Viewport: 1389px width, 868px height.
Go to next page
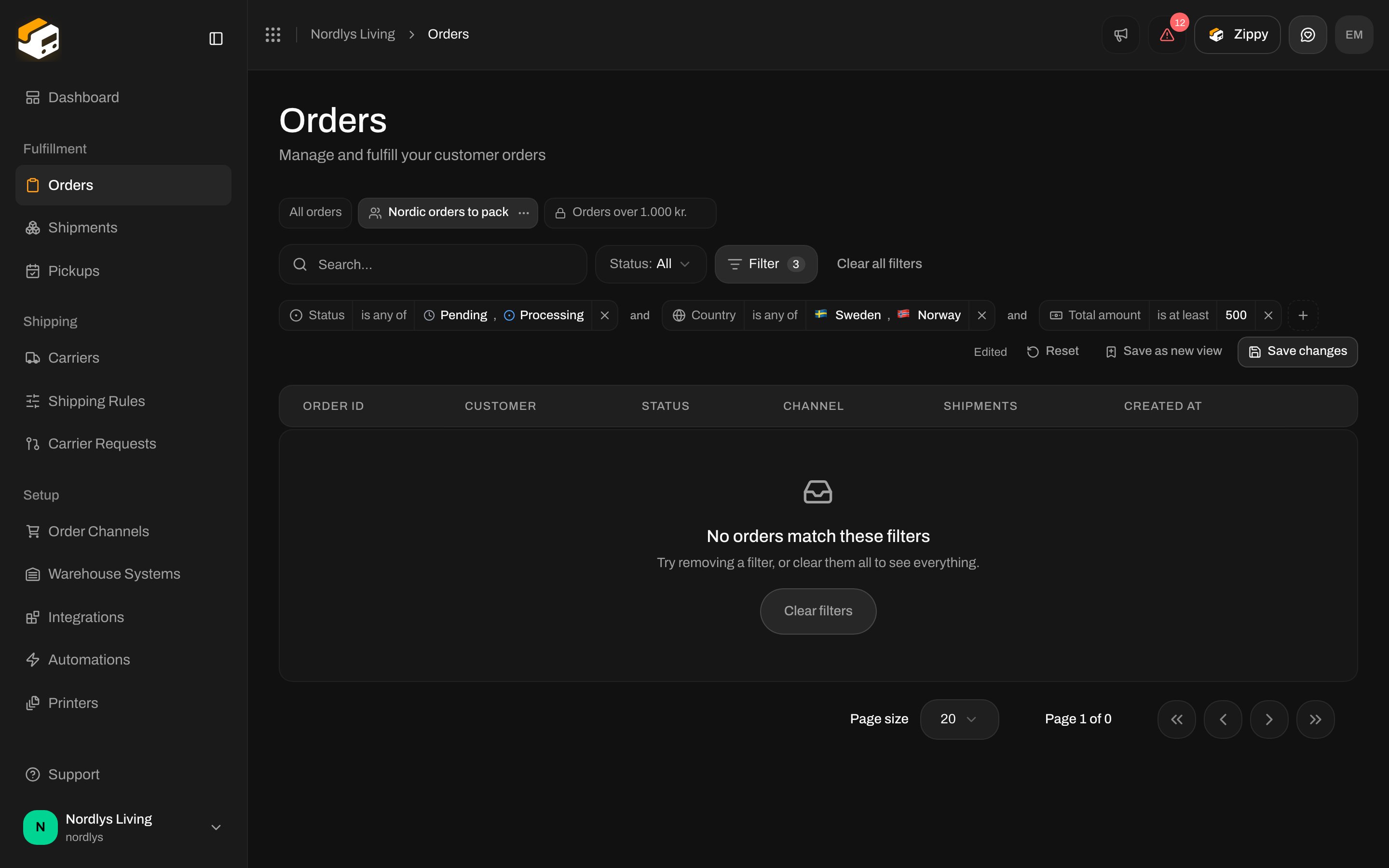1269,719
